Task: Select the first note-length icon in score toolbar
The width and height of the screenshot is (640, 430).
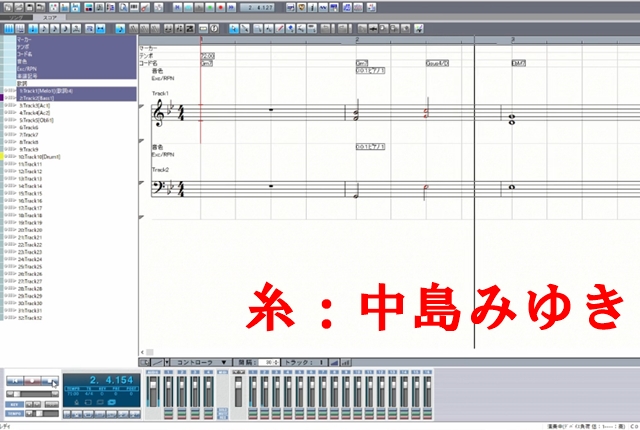Action: point(33,29)
